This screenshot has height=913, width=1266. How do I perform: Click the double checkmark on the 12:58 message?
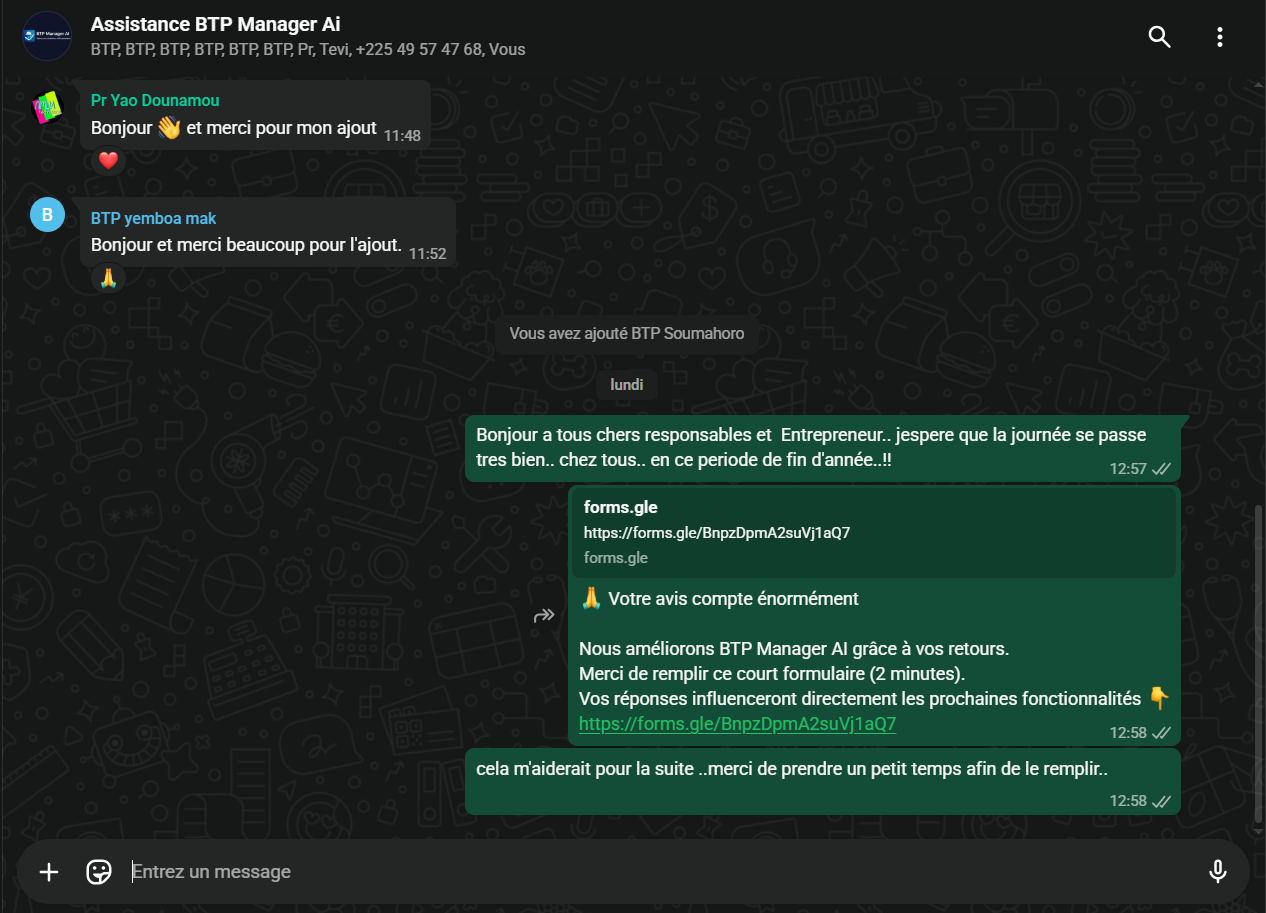pyautogui.click(x=1160, y=732)
